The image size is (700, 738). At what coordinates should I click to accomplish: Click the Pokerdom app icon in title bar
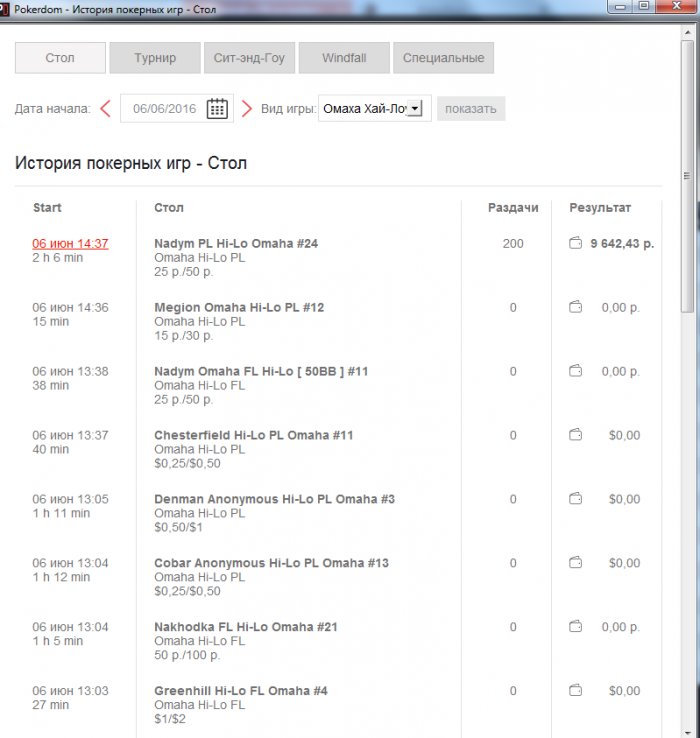pos(4,9)
